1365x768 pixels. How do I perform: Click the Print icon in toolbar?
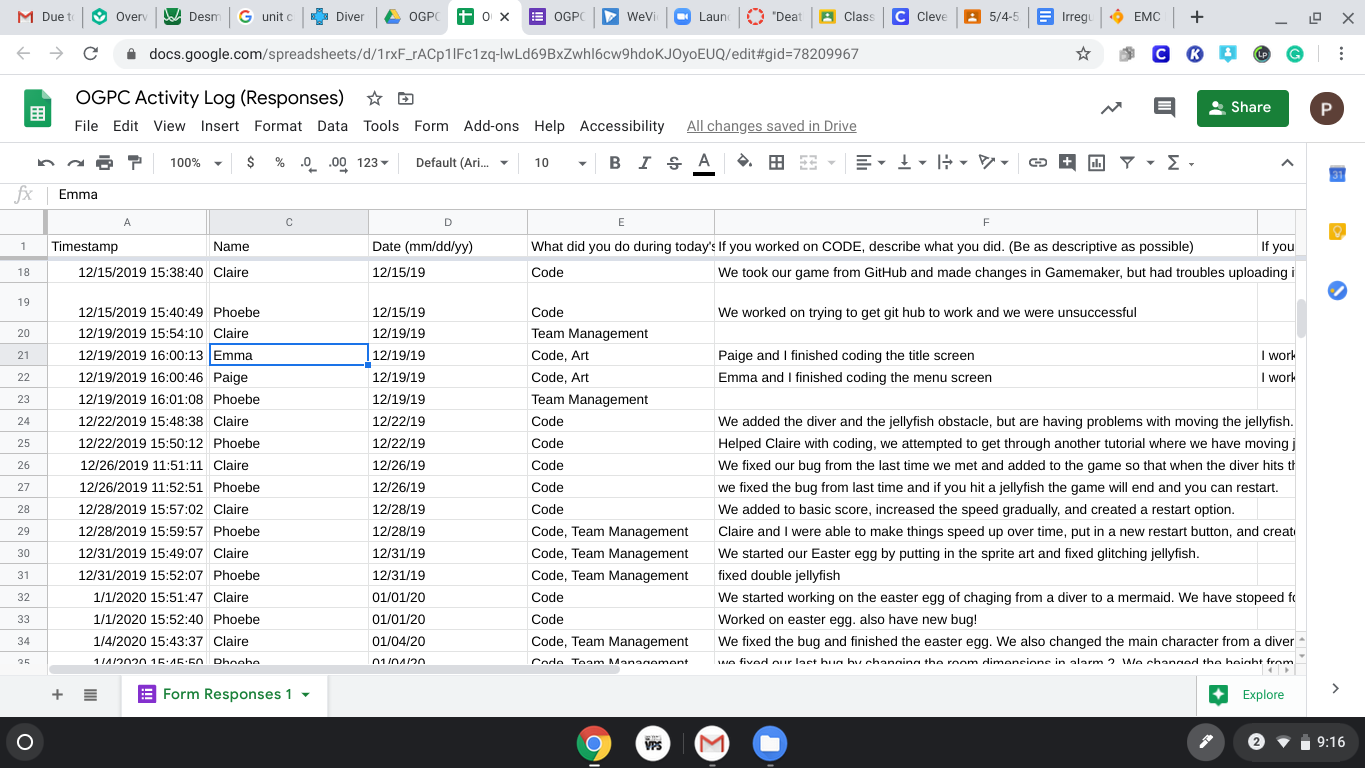click(104, 163)
